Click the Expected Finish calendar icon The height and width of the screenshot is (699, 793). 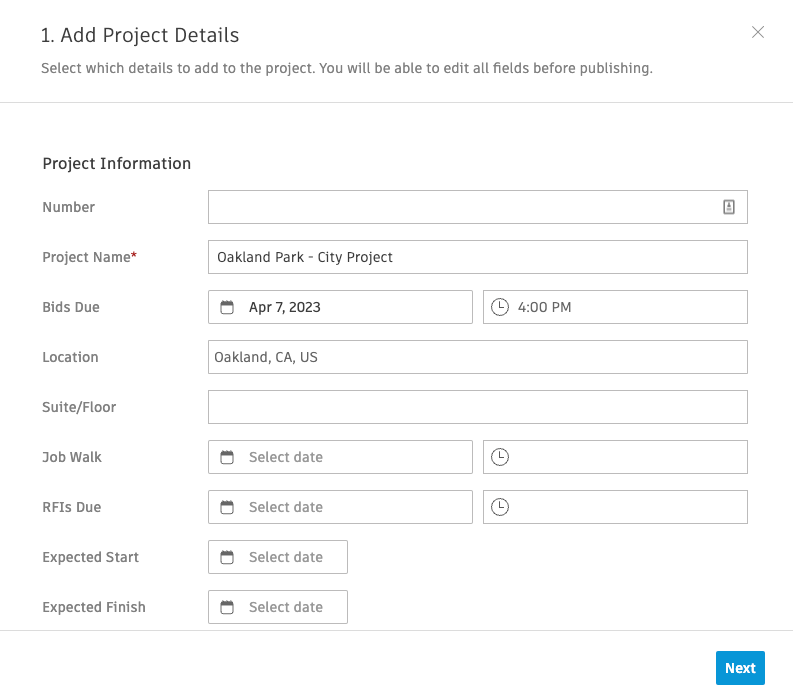coord(227,607)
